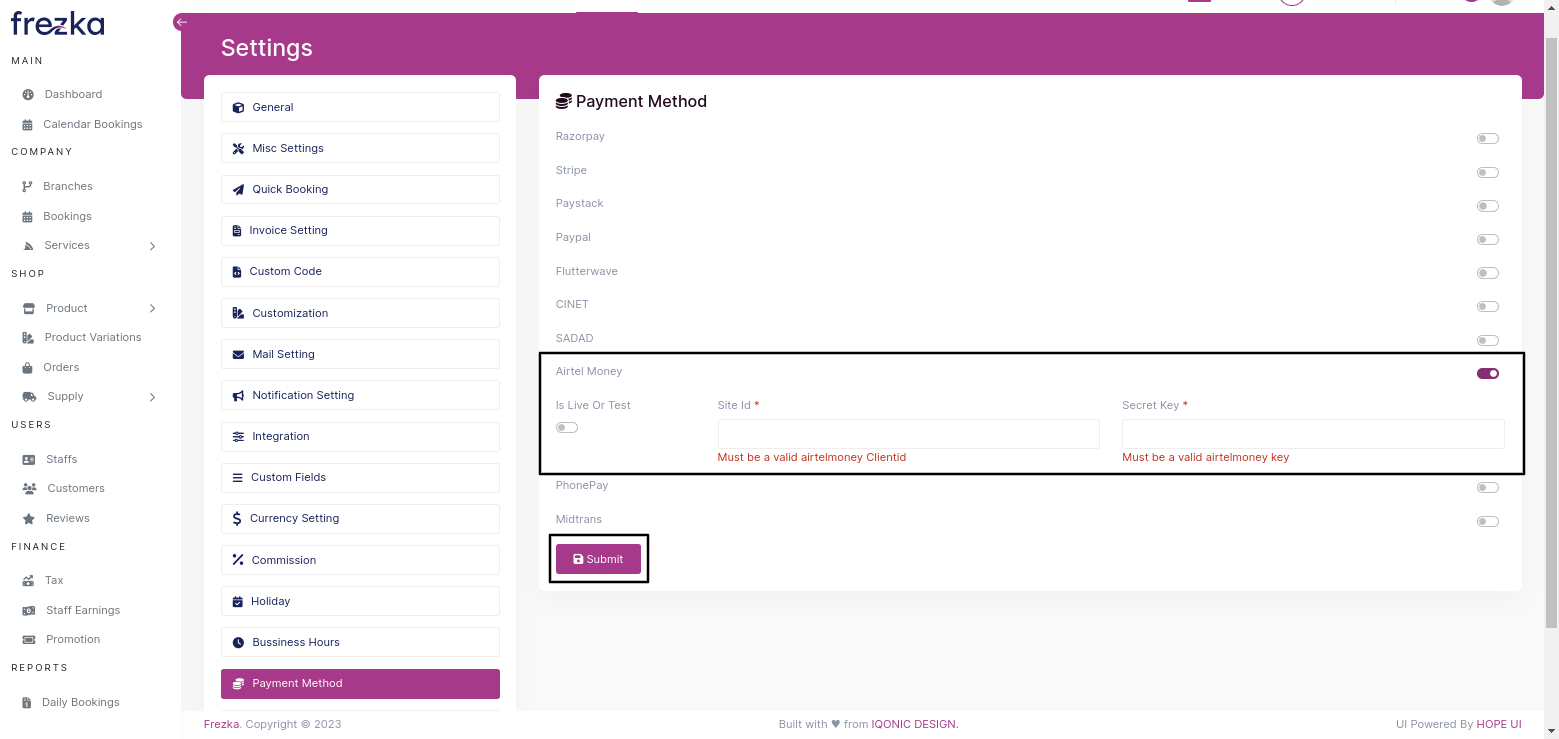Expand the Services submenu chevron

tap(152, 246)
